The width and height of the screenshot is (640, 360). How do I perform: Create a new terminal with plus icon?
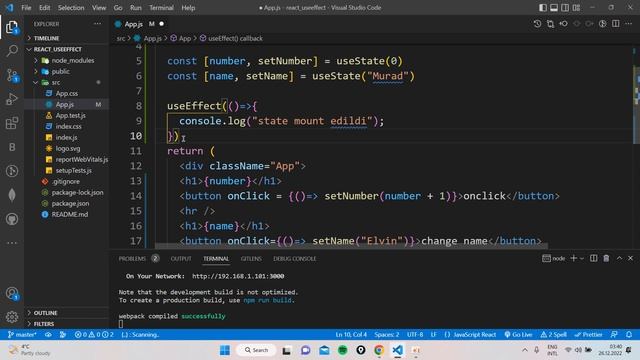tap(573, 258)
